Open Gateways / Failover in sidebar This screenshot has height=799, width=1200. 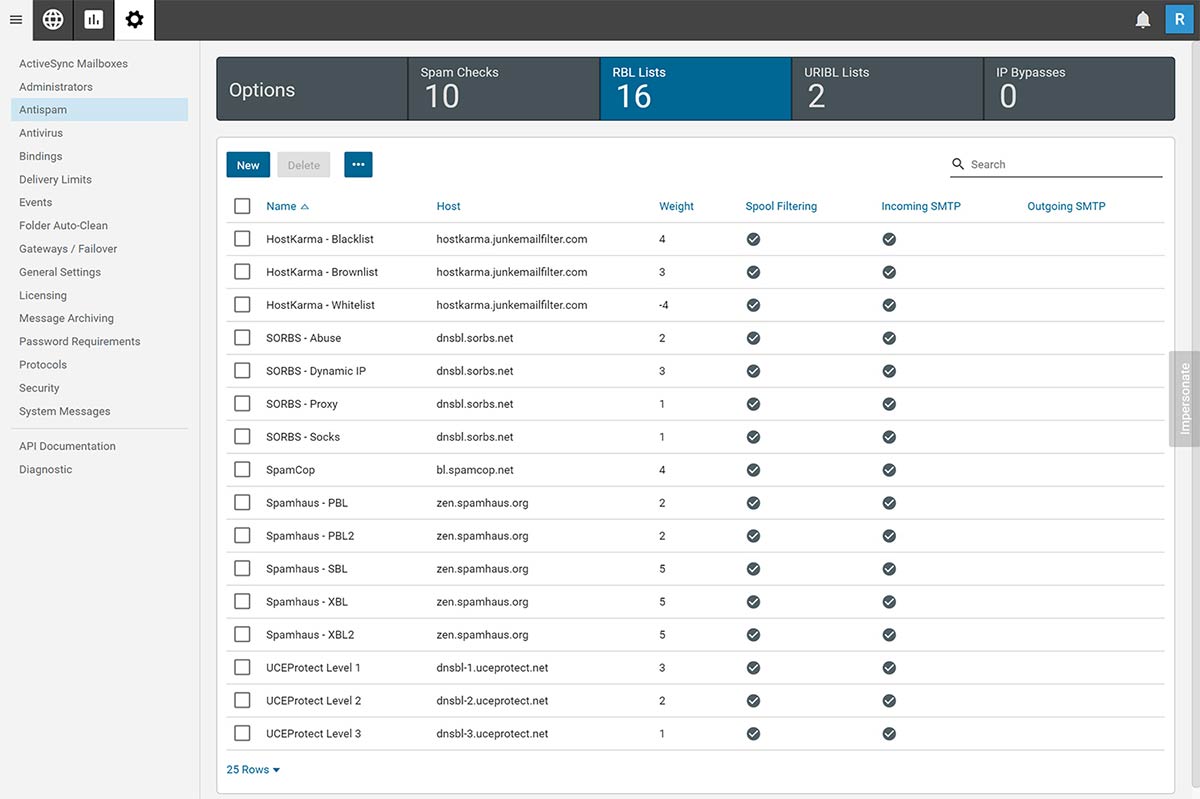(x=68, y=249)
